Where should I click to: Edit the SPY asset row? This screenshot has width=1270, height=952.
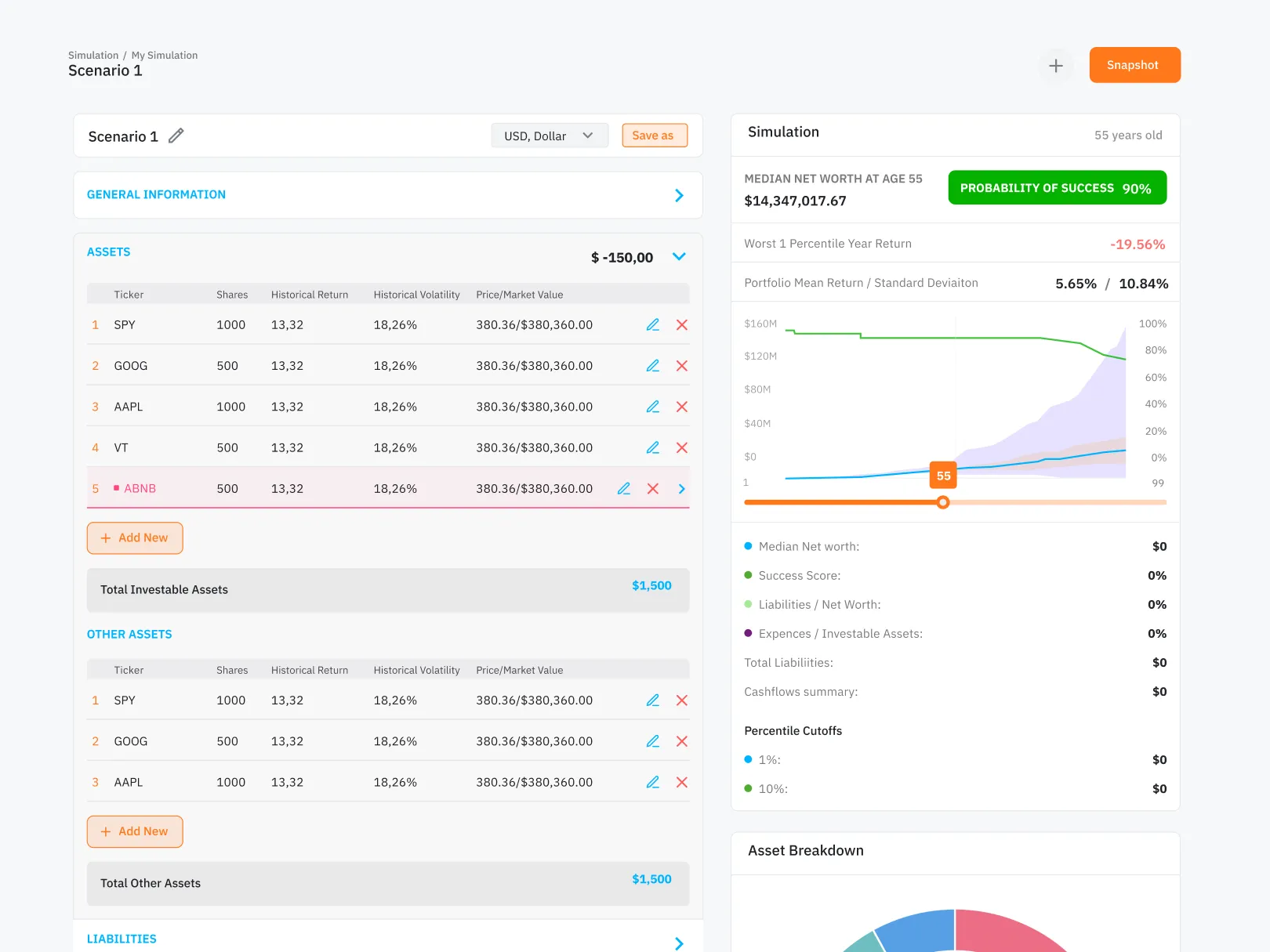click(653, 324)
